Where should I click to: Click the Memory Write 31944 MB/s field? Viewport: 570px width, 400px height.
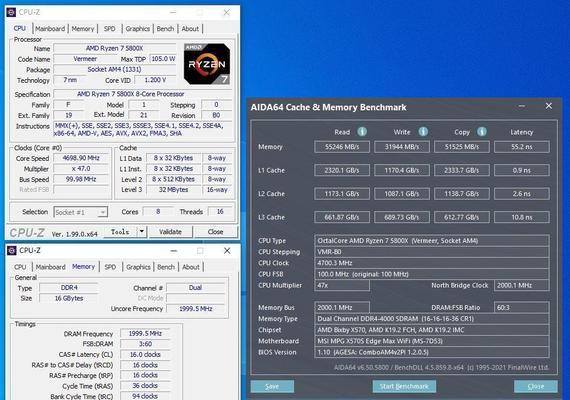tap(402, 147)
